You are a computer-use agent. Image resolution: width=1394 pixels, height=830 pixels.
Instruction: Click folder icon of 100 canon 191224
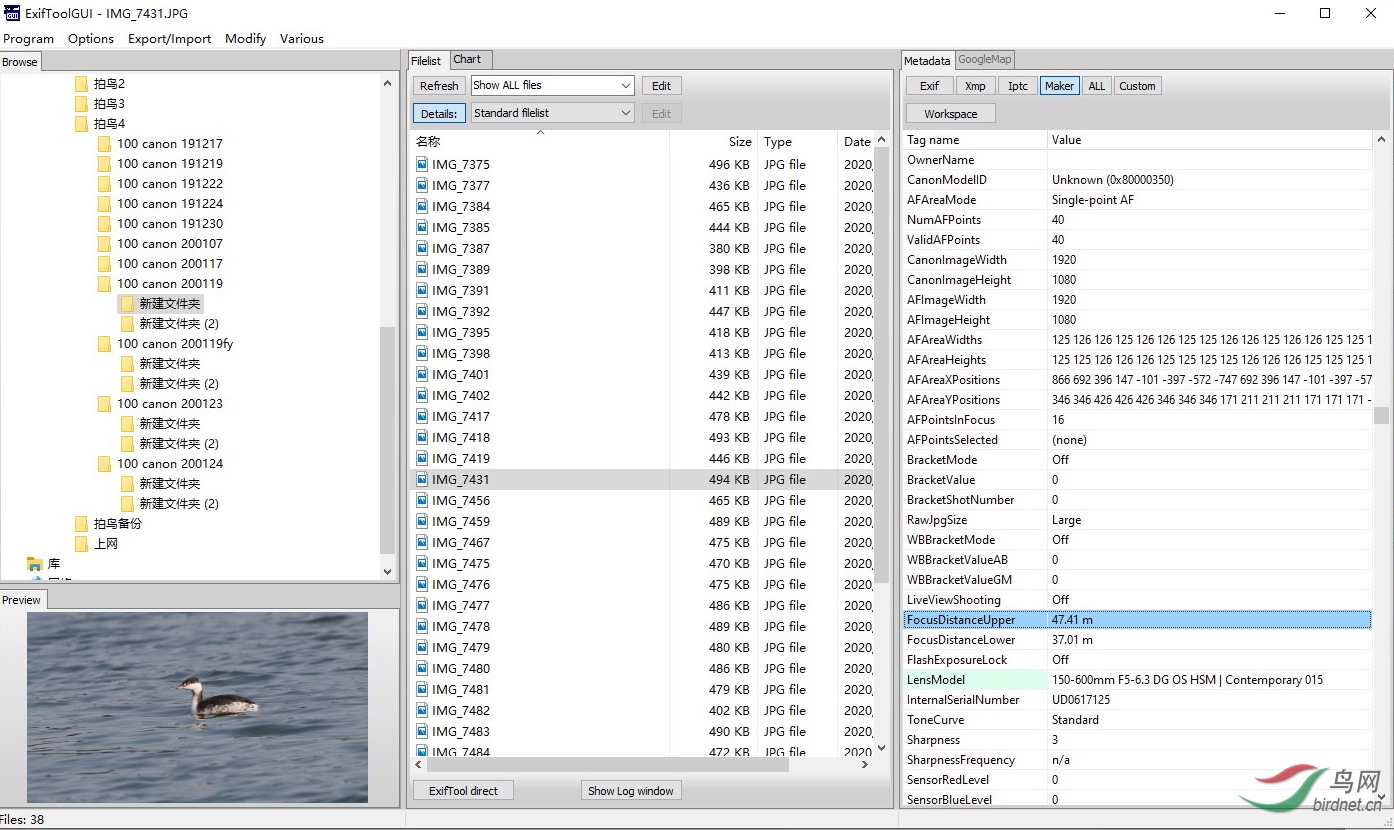[104, 204]
